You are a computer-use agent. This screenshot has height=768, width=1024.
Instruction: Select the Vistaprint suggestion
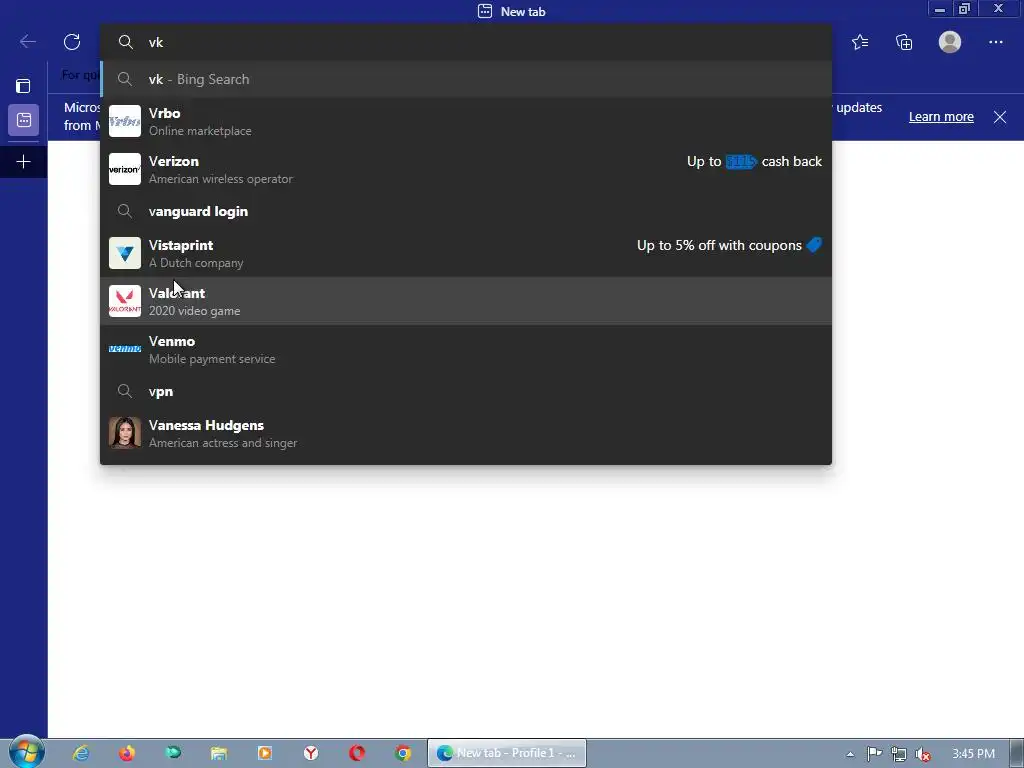[466, 253]
